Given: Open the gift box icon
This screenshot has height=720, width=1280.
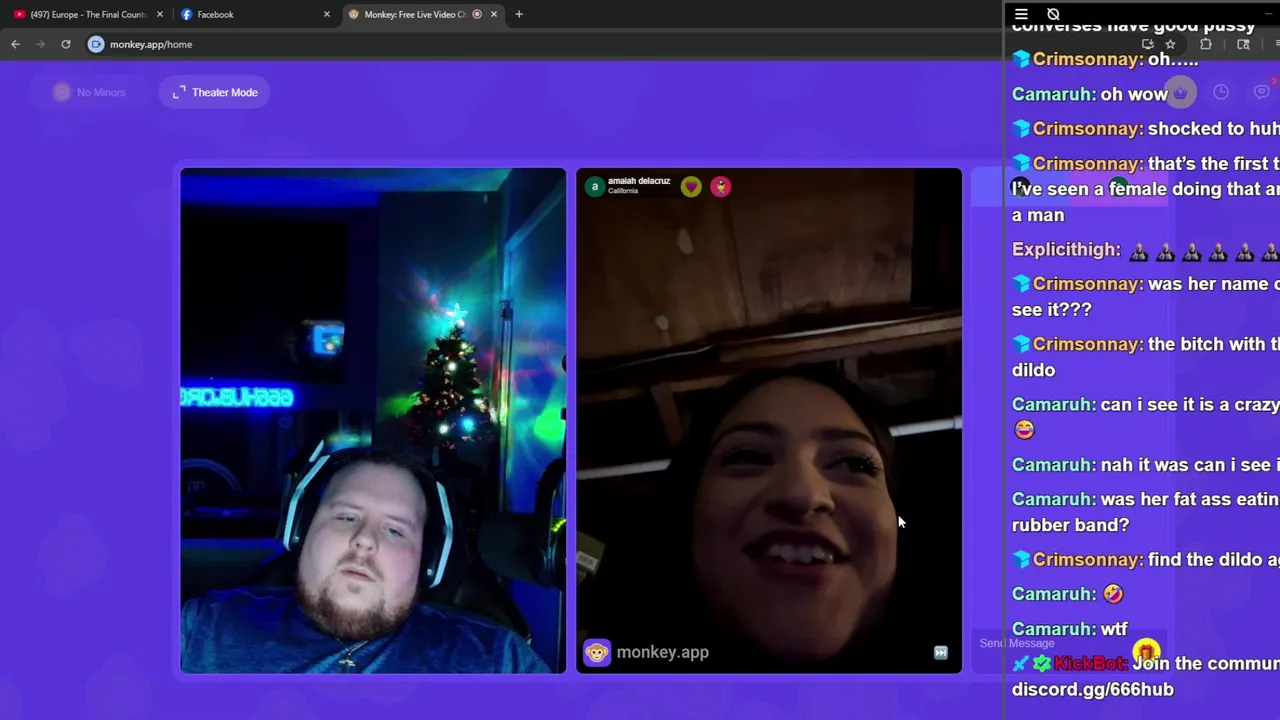Looking at the screenshot, I should pyautogui.click(x=1146, y=651).
